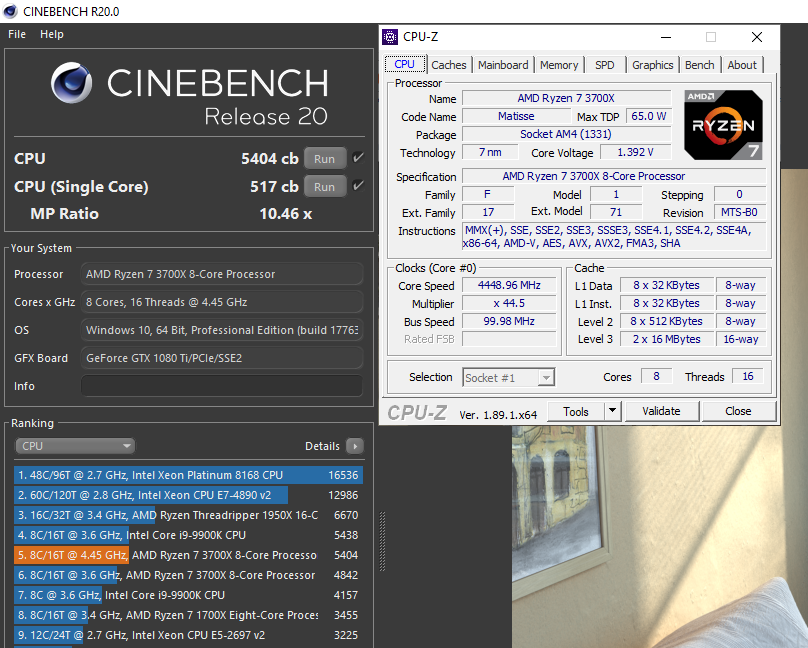
Task: Click the Tools button in CPU-Z
Action: pos(576,411)
